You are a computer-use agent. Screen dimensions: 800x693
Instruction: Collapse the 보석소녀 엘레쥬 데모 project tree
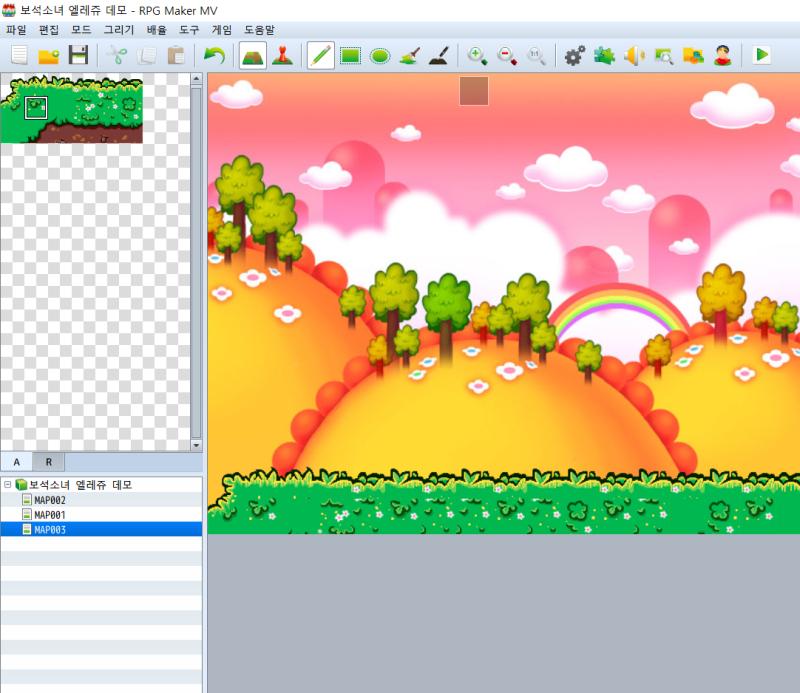[x=7, y=484]
